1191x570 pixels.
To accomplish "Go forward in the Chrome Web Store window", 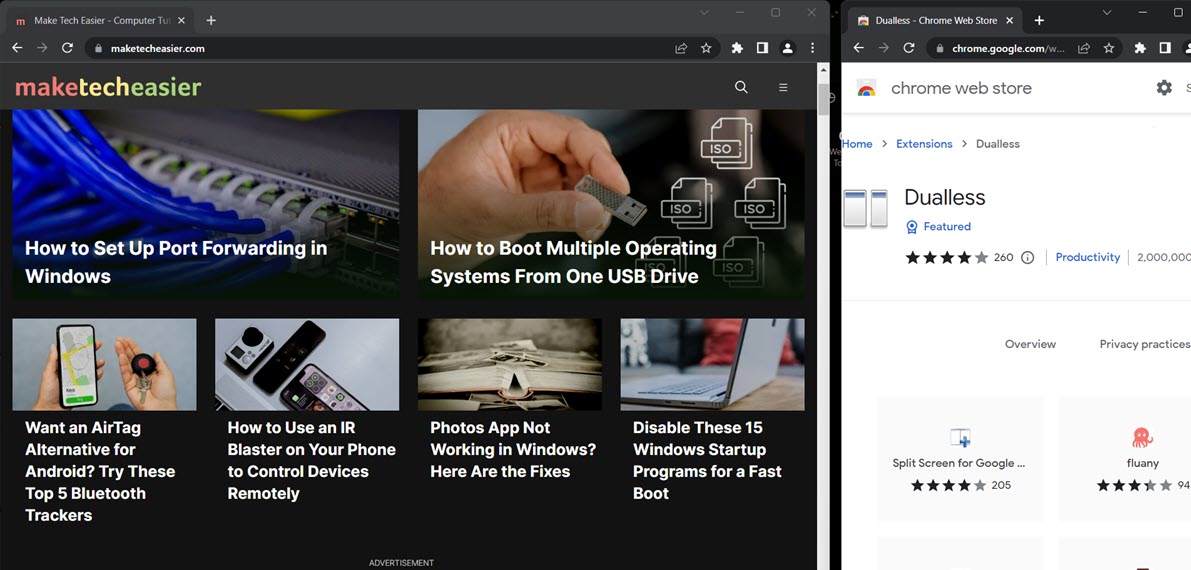I will [883, 48].
